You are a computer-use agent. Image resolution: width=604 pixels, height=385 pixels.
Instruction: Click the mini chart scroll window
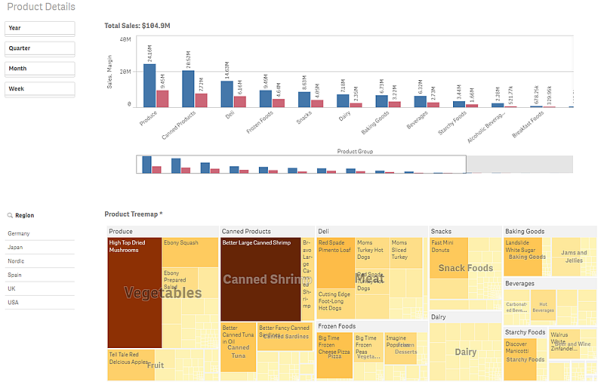point(301,165)
